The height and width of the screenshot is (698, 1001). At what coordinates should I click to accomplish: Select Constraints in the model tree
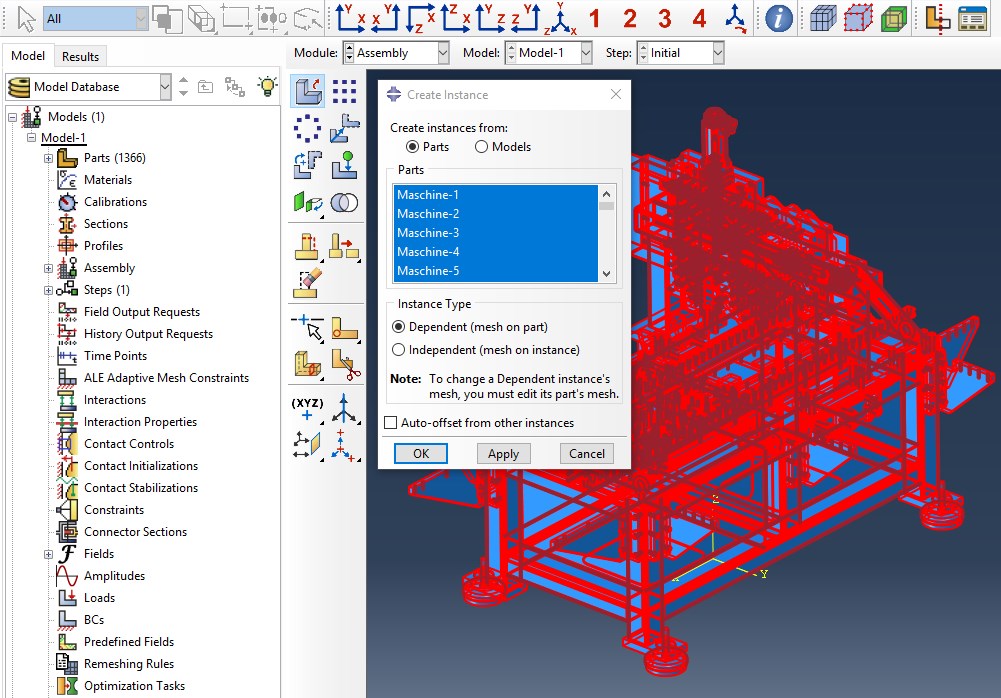(114, 510)
